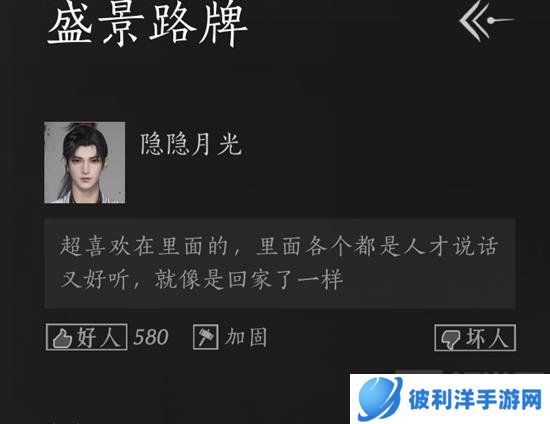550x424 pixels.
Task: Click message line 又好听，就像是回家了一样
Action: [x=201, y=280]
